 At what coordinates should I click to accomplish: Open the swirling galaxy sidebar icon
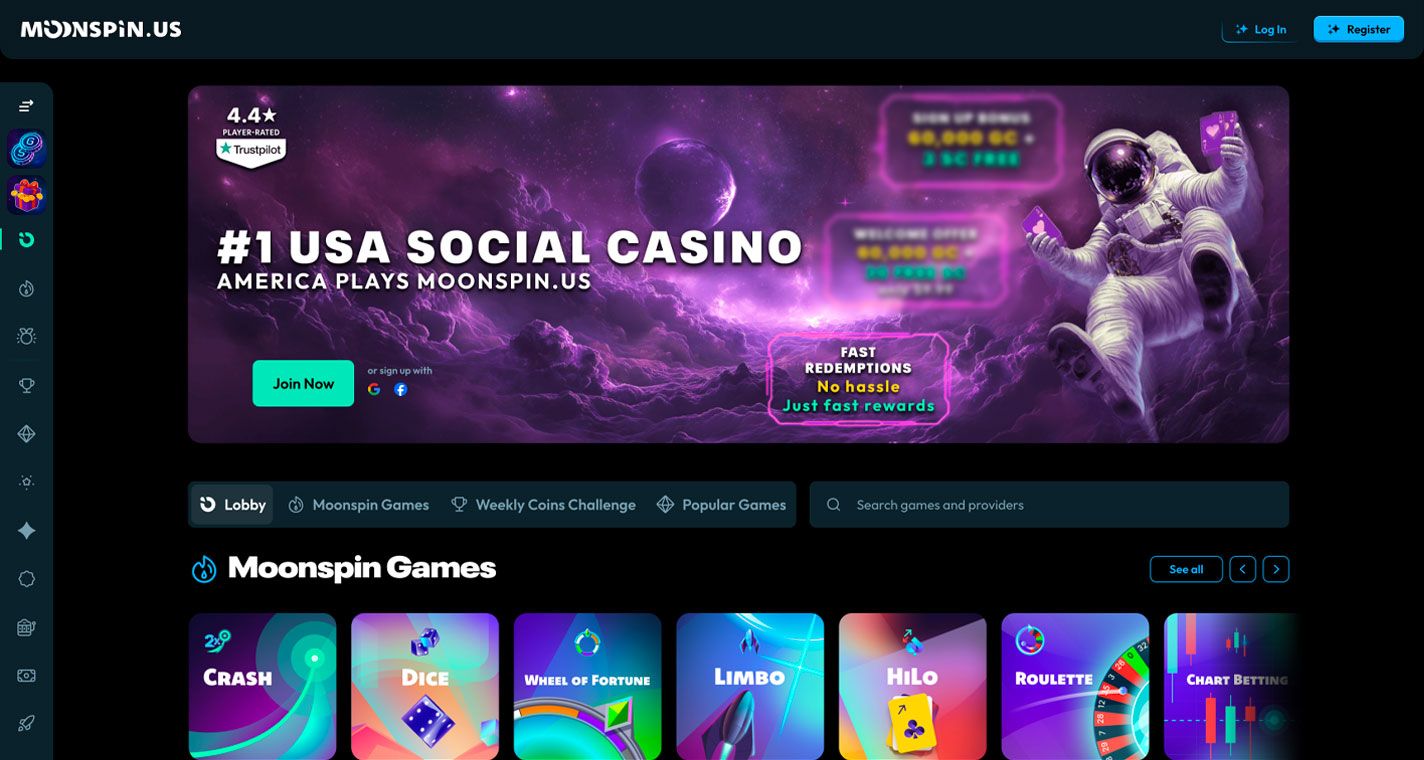click(26, 148)
